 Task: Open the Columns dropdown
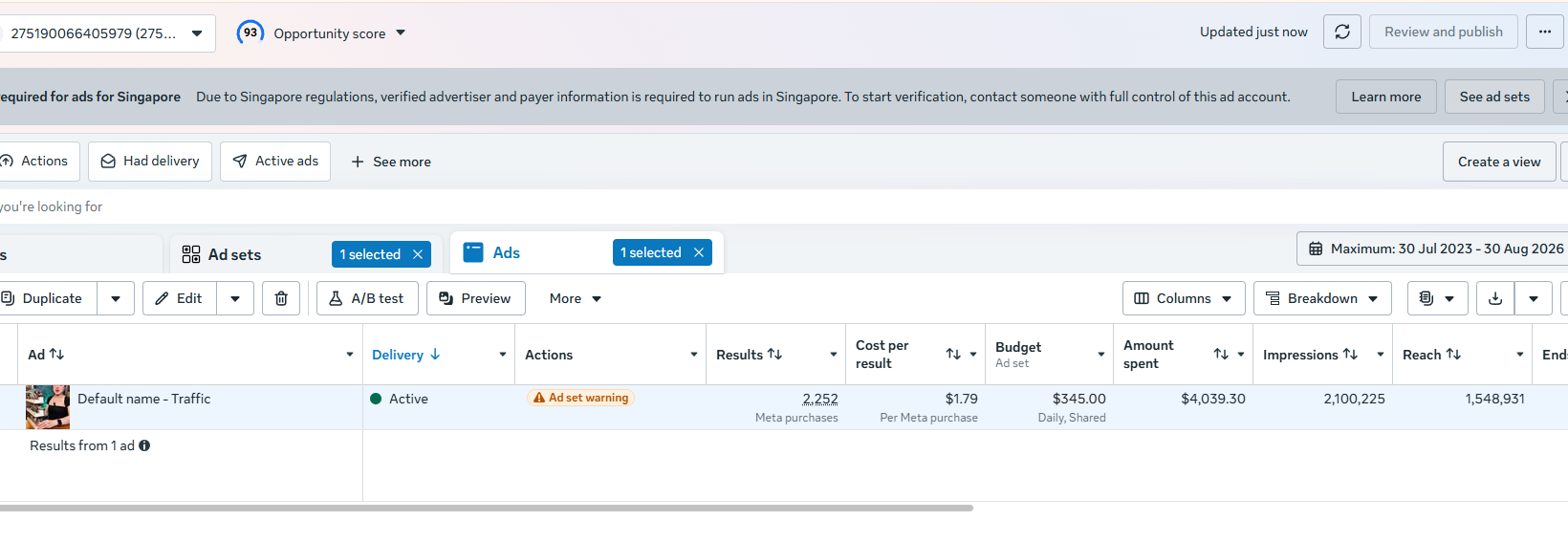click(x=1184, y=298)
